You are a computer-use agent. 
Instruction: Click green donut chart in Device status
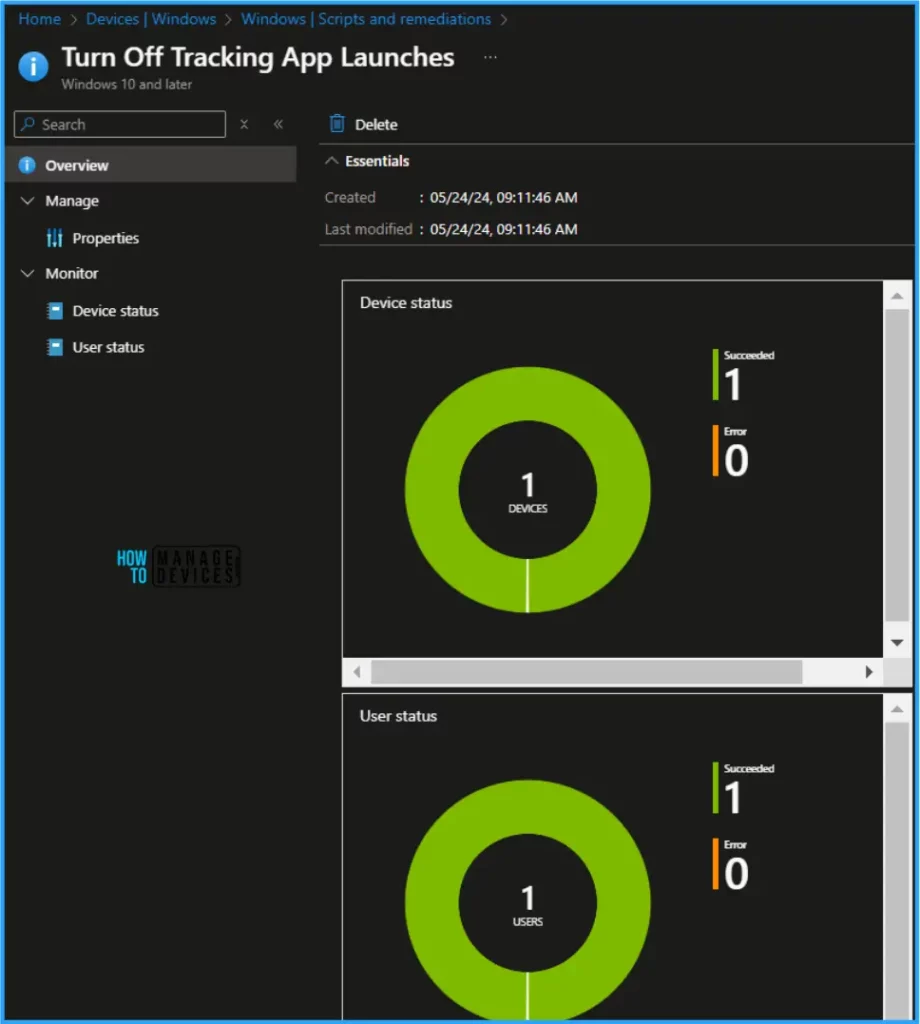point(528,392)
